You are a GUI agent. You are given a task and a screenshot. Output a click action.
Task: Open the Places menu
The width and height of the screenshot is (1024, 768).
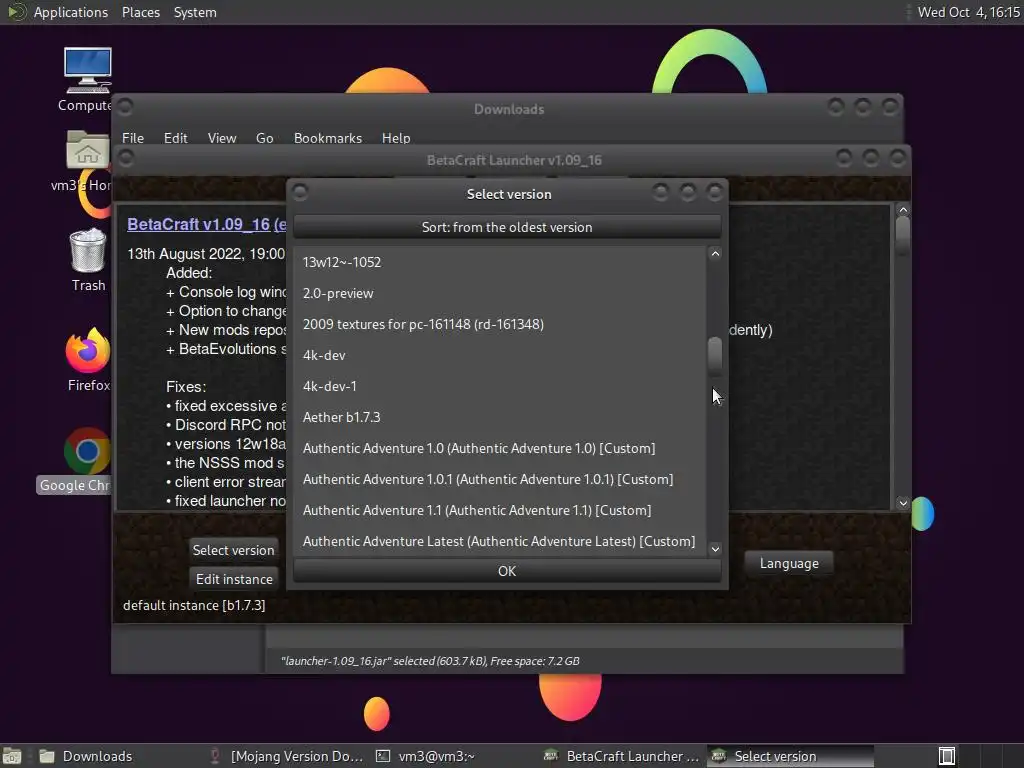141,12
